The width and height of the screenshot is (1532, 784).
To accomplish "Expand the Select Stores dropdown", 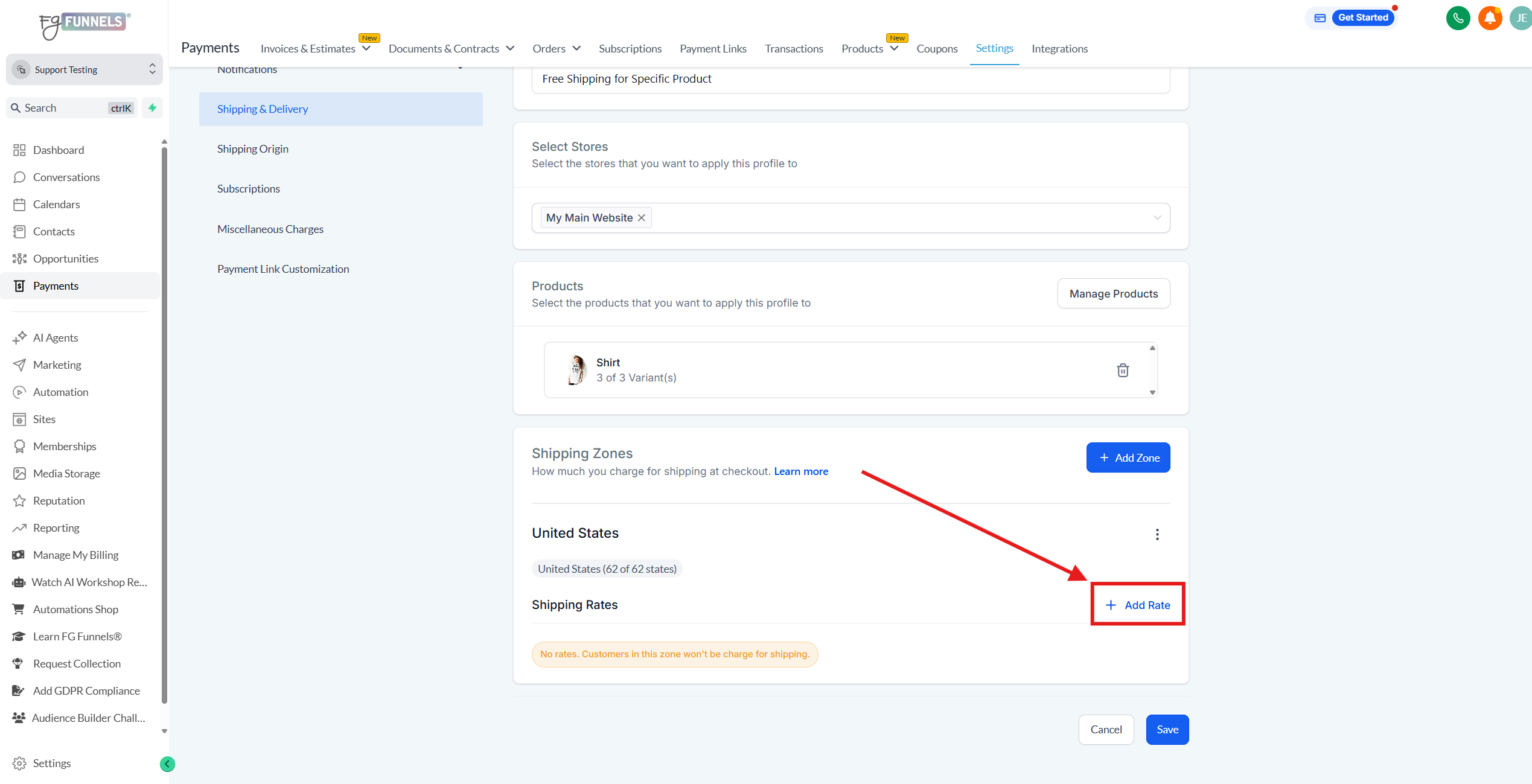I will [1157, 218].
